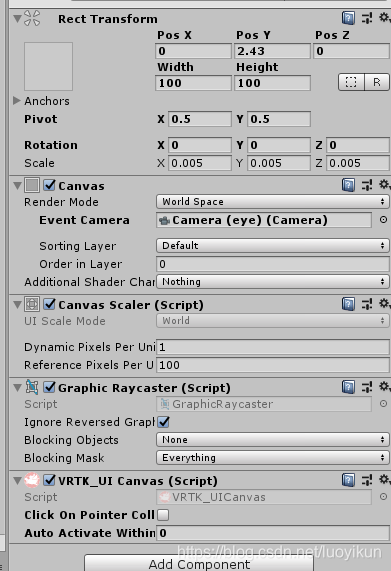Open Graphic Raycaster gear settings menu

384,386
